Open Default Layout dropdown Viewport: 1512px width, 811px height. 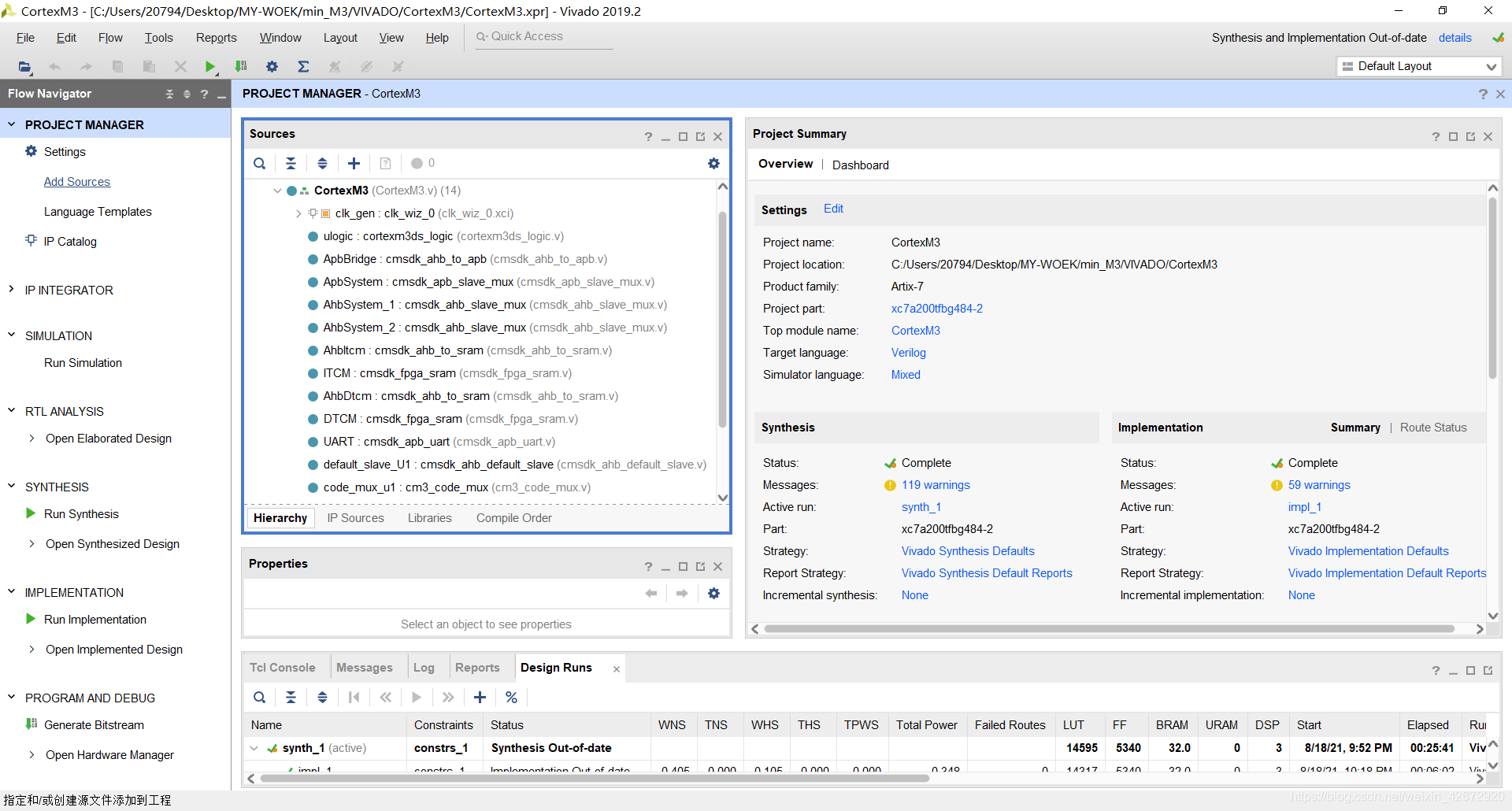pos(1420,67)
